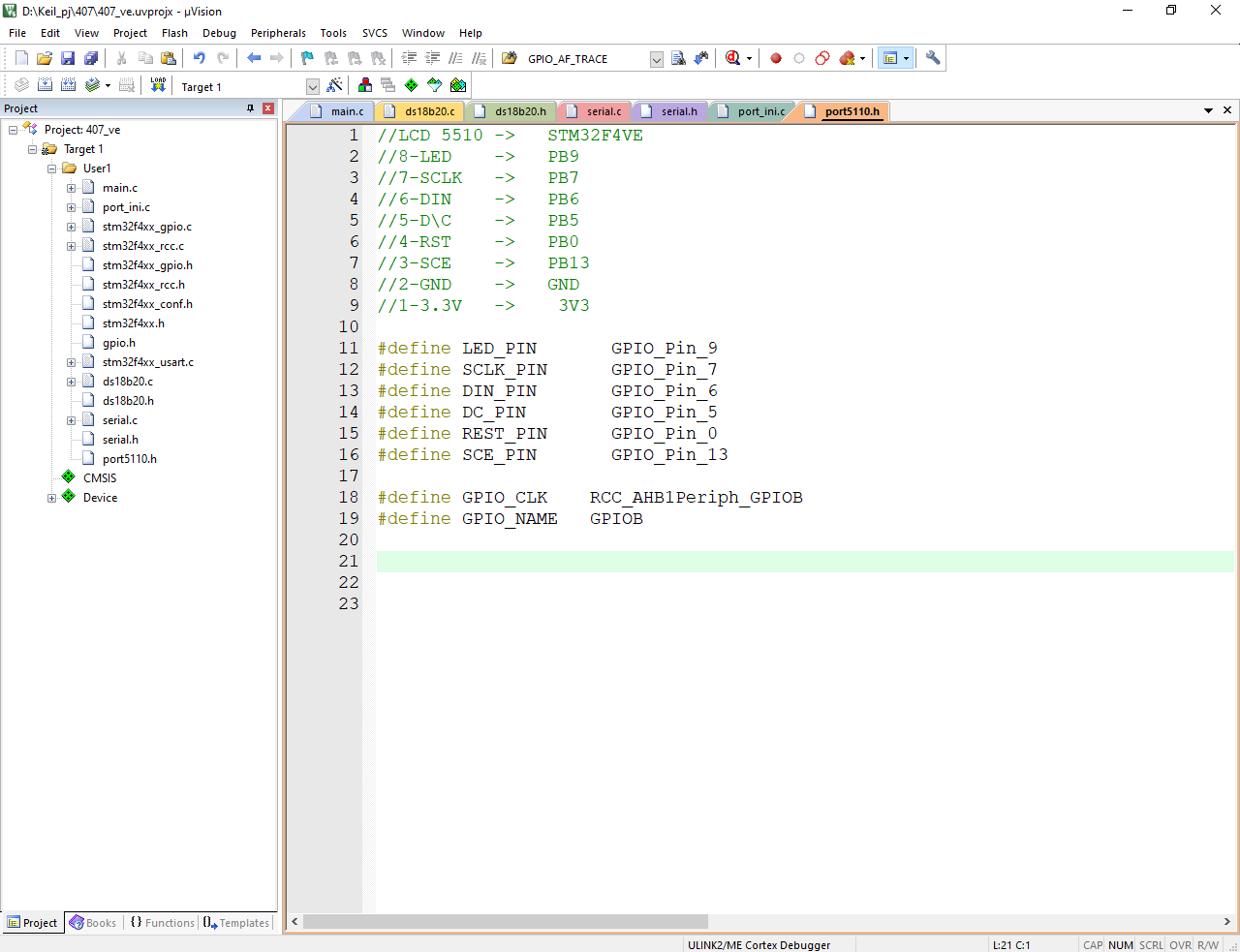This screenshot has height=952, width=1240.
Task: Build the target files
Action: click(45, 85)
